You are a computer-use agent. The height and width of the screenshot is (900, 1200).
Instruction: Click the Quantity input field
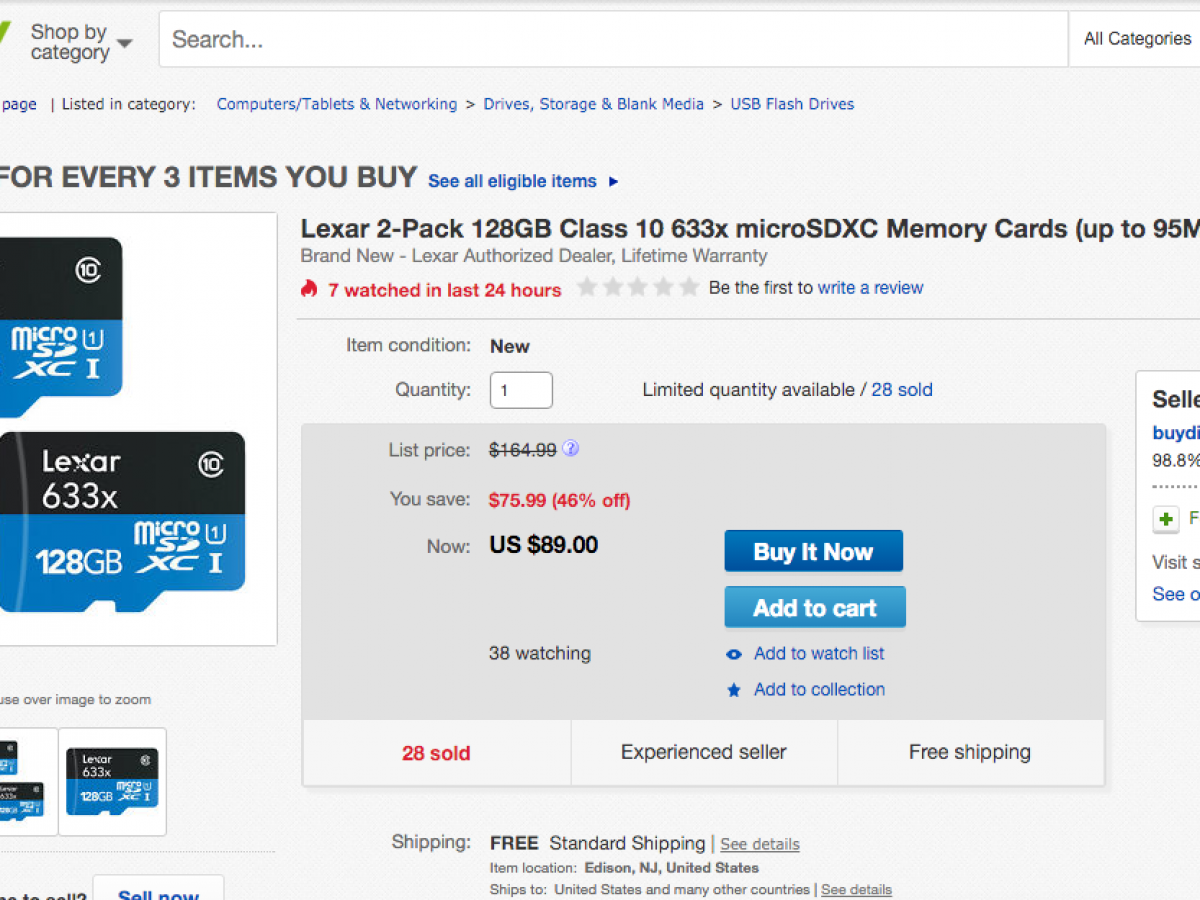point(521,390)
